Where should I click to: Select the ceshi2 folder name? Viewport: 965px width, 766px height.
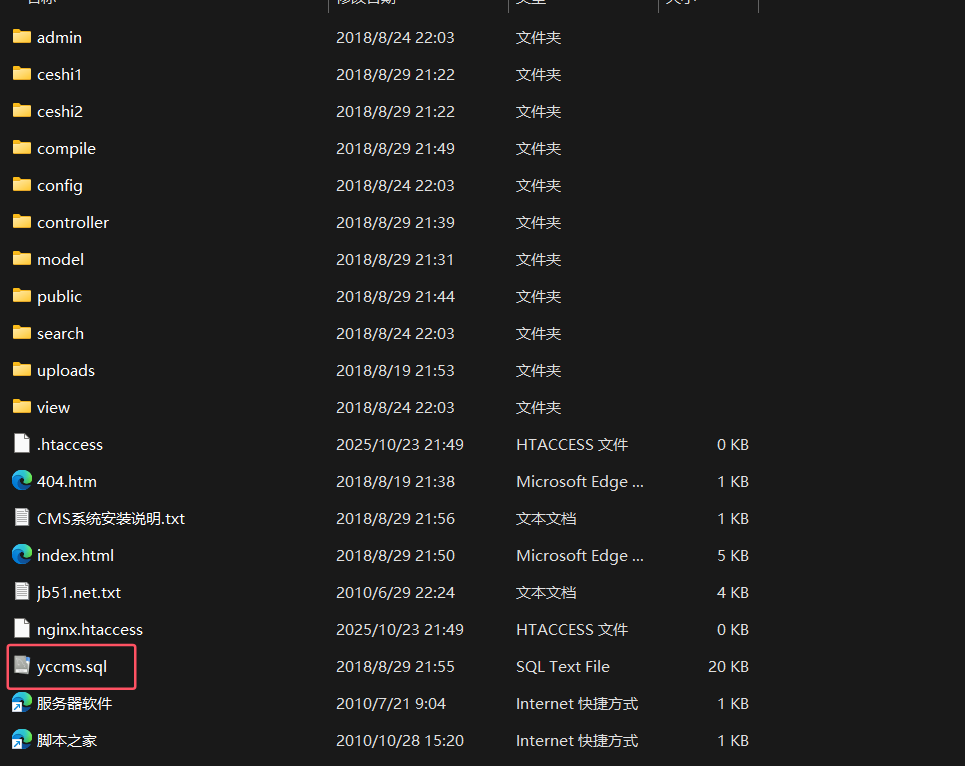coord(59,112)
